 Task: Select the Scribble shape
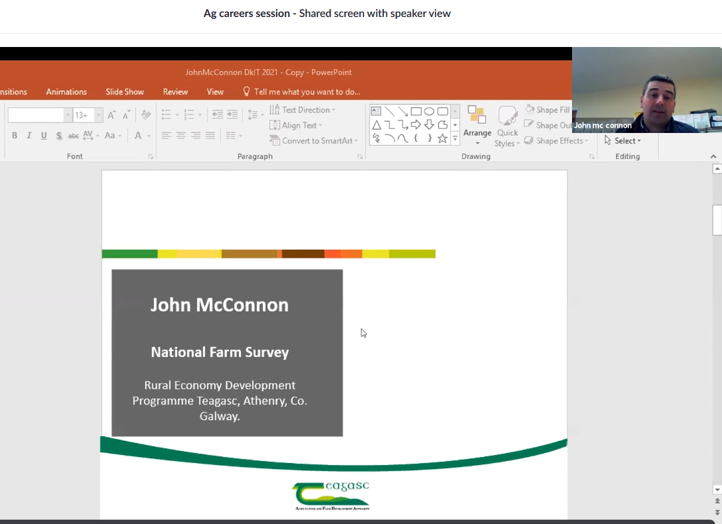click(376, 138)
